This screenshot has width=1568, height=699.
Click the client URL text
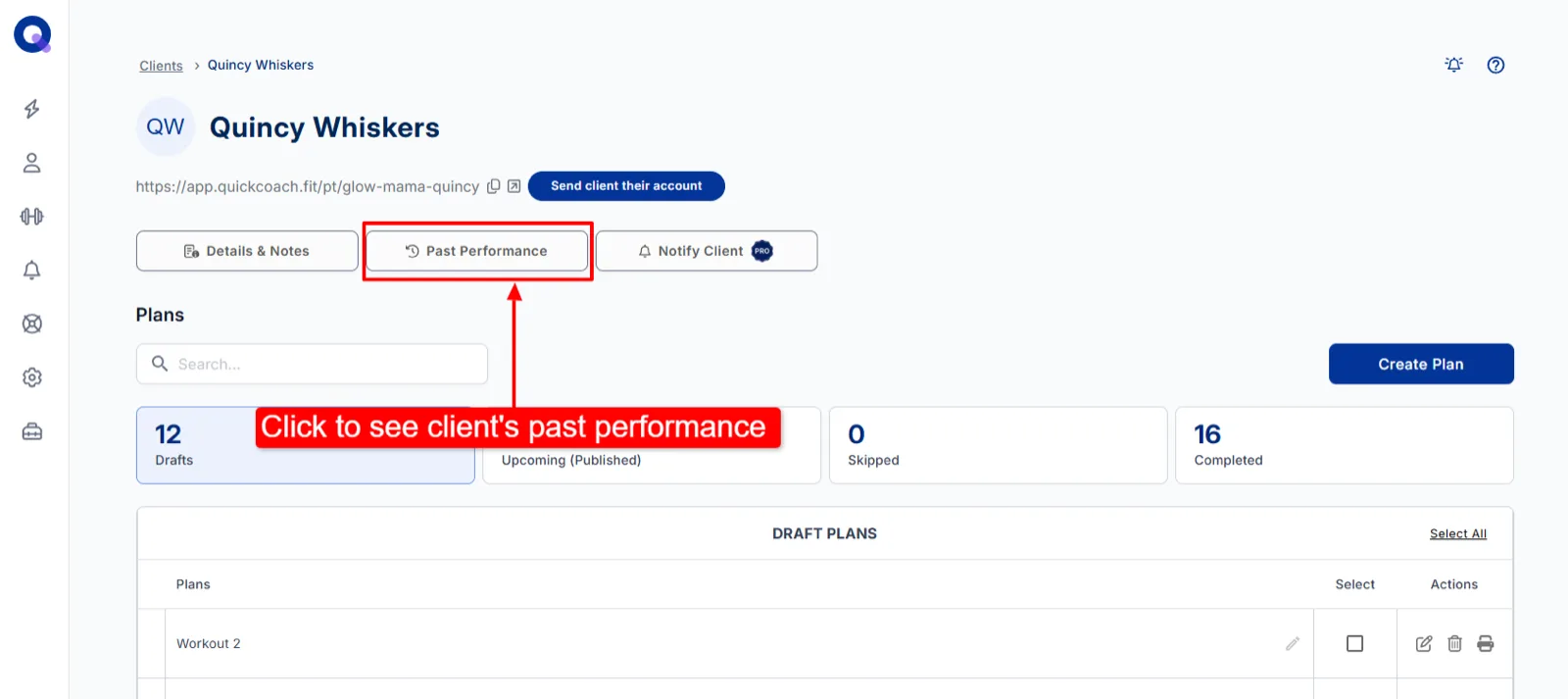(308, 186)
